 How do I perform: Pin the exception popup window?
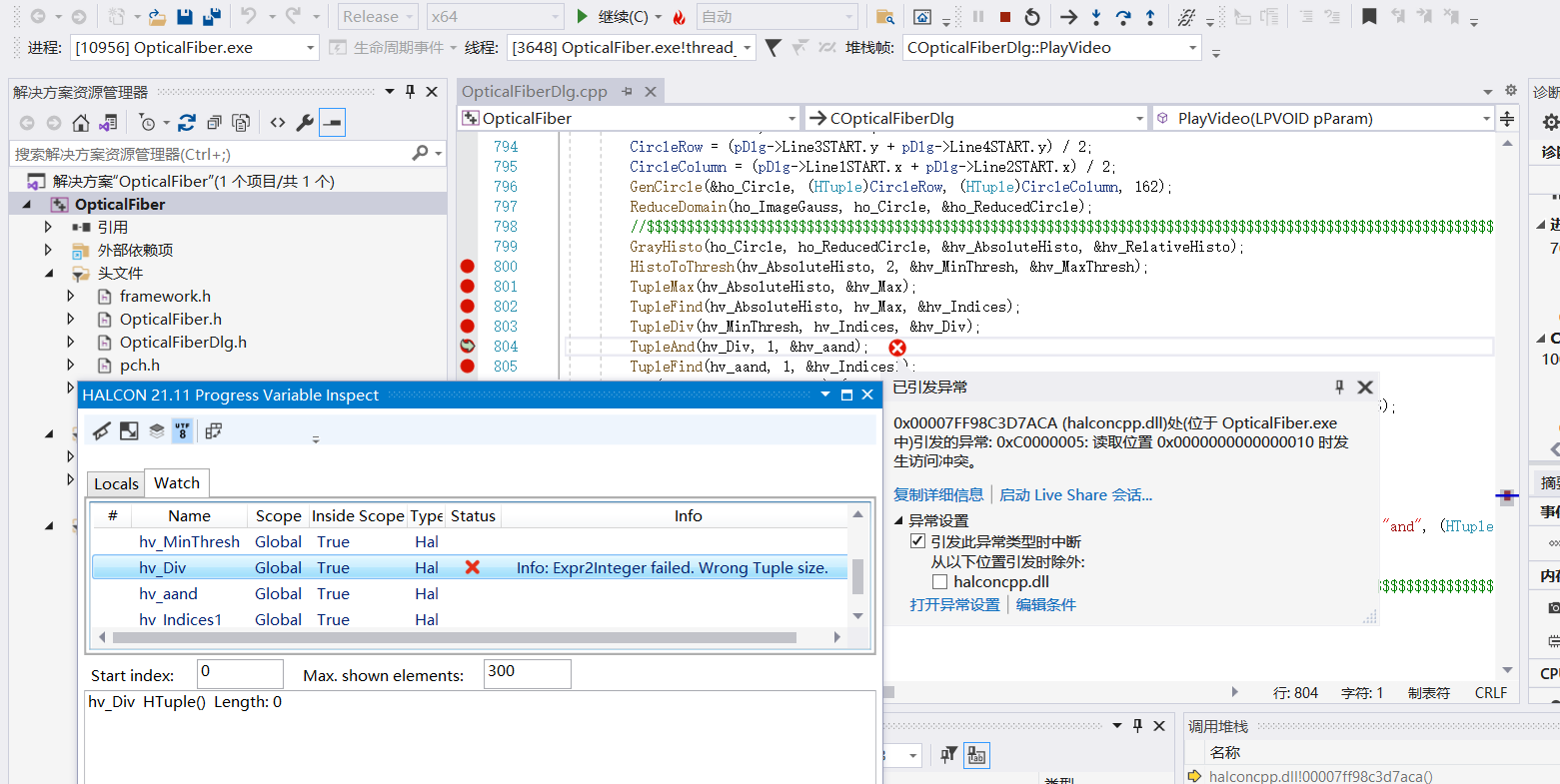[1340, 387]
